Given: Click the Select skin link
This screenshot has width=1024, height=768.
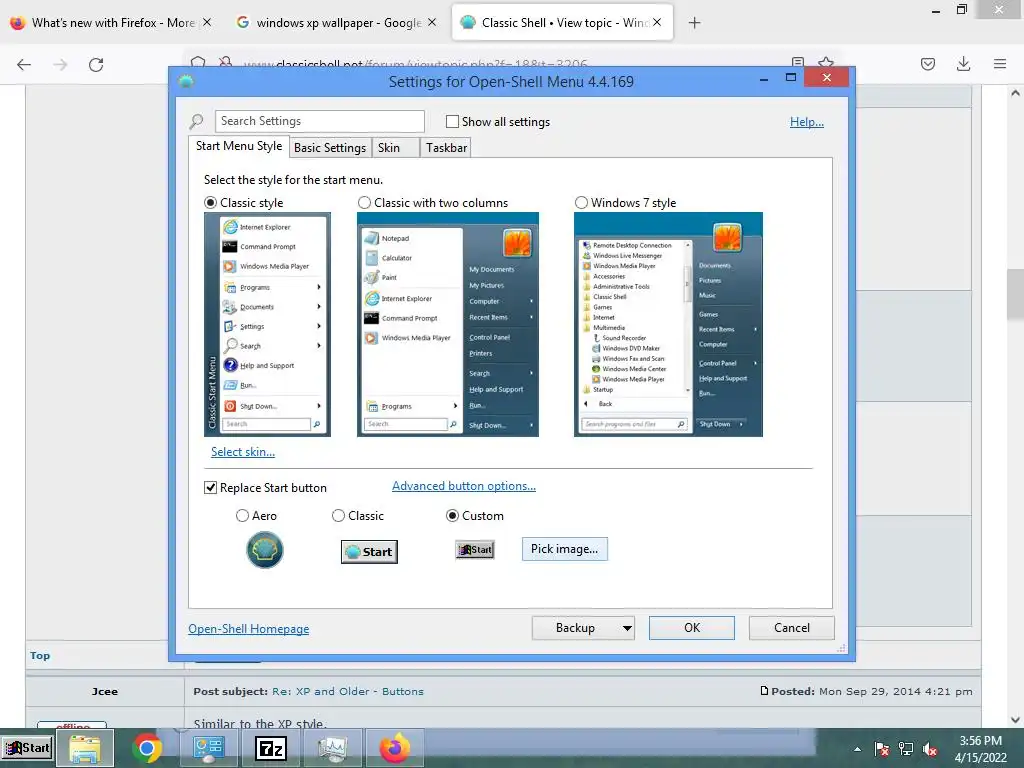Looking at the screenshot, I should click(243, 451).
